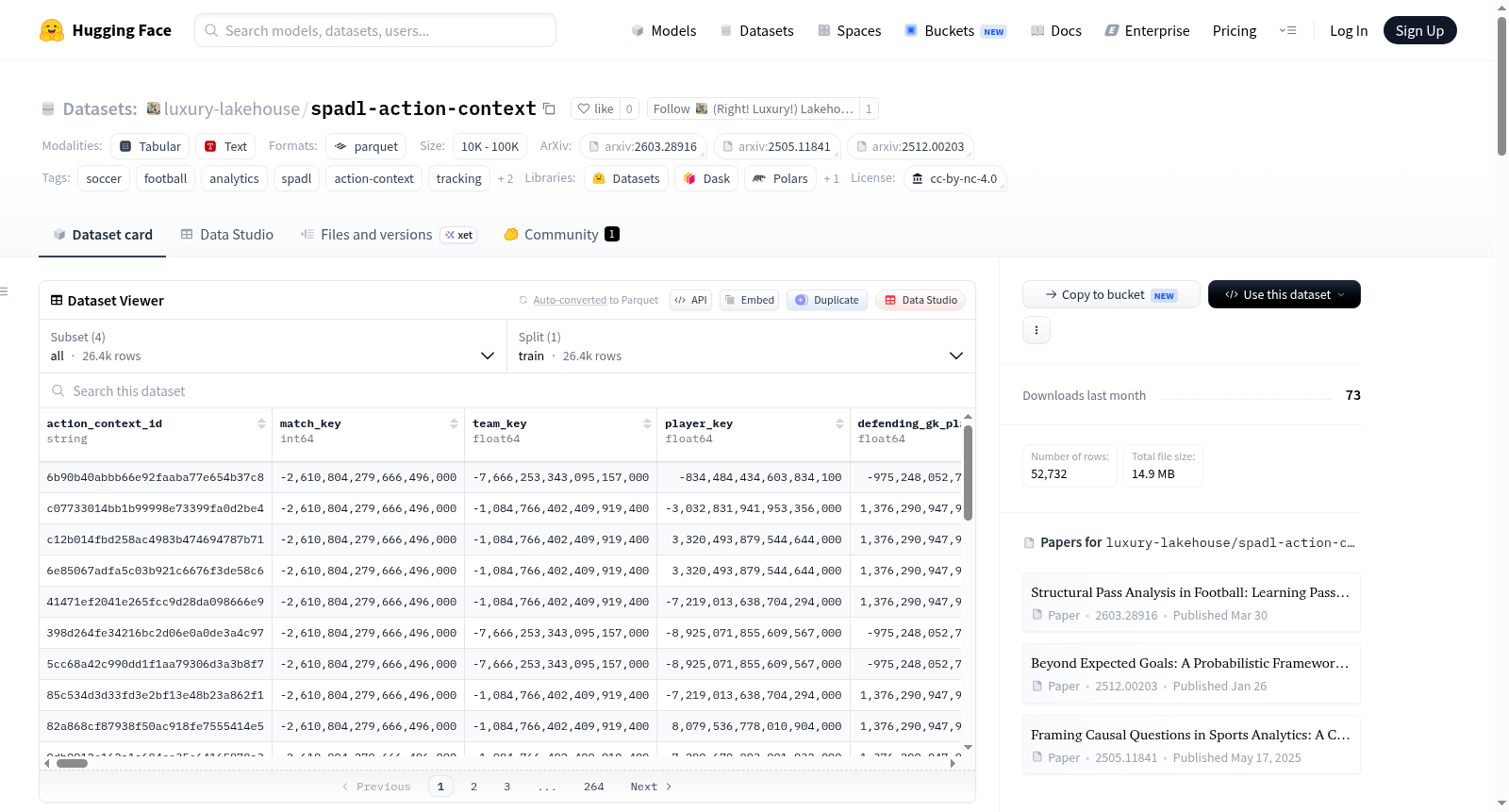Click Next page in pagination
Viewport: 1509px width, 812px height.
(652, 787)
